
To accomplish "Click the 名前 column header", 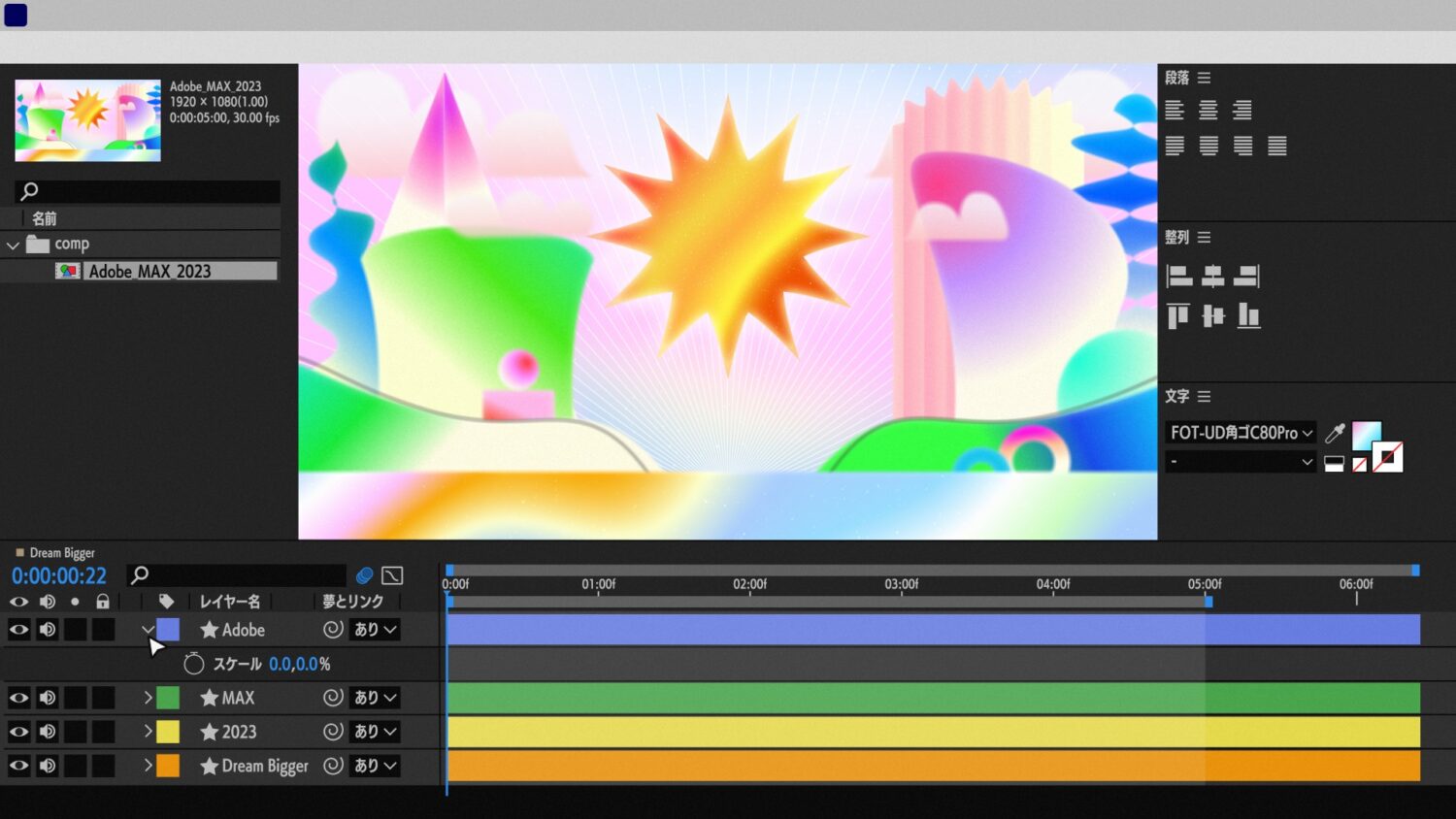I will [x=45, y=218].
